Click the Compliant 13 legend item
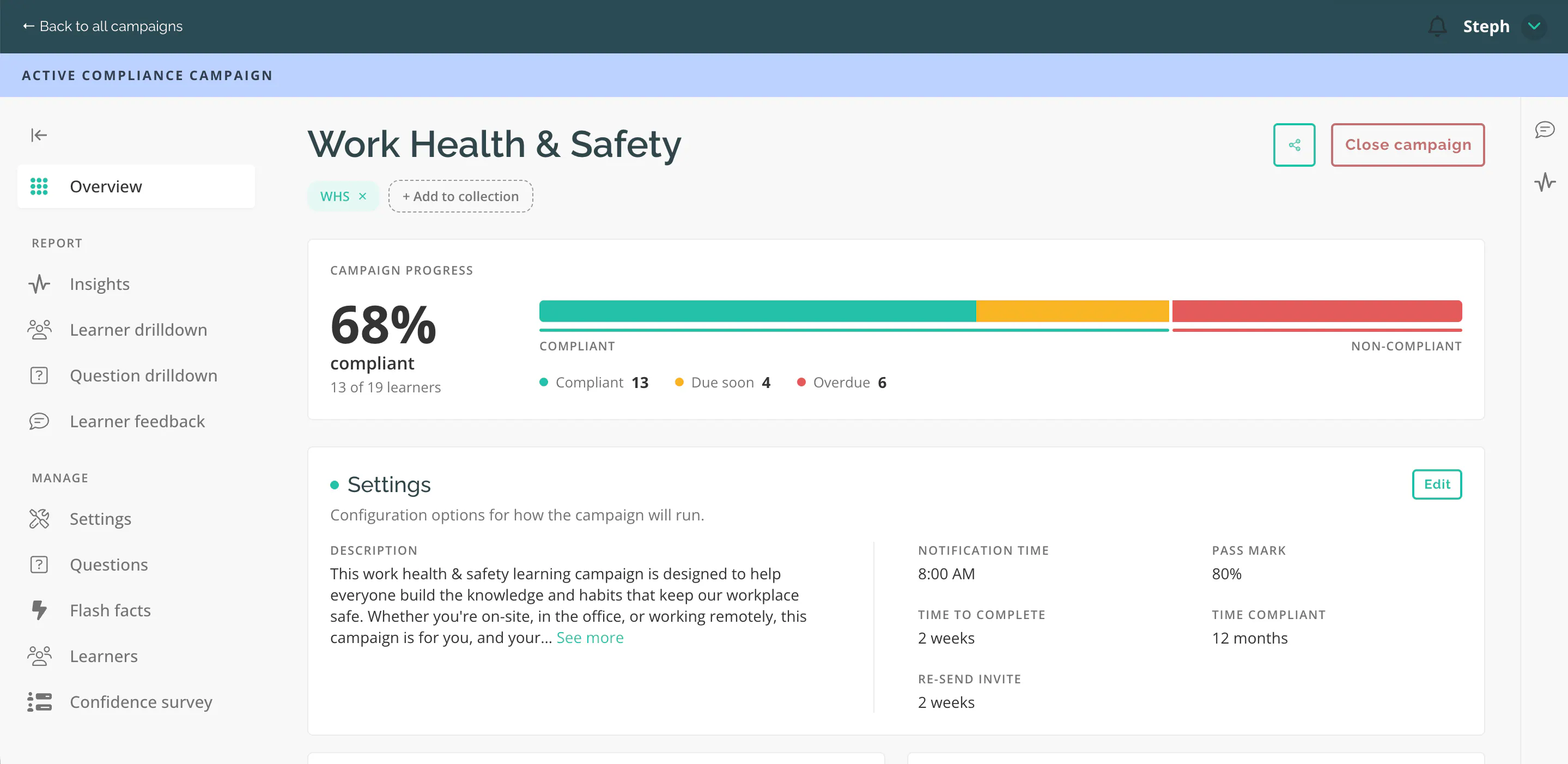This screenshot has width=1568, height=764. tap(594, 383)
